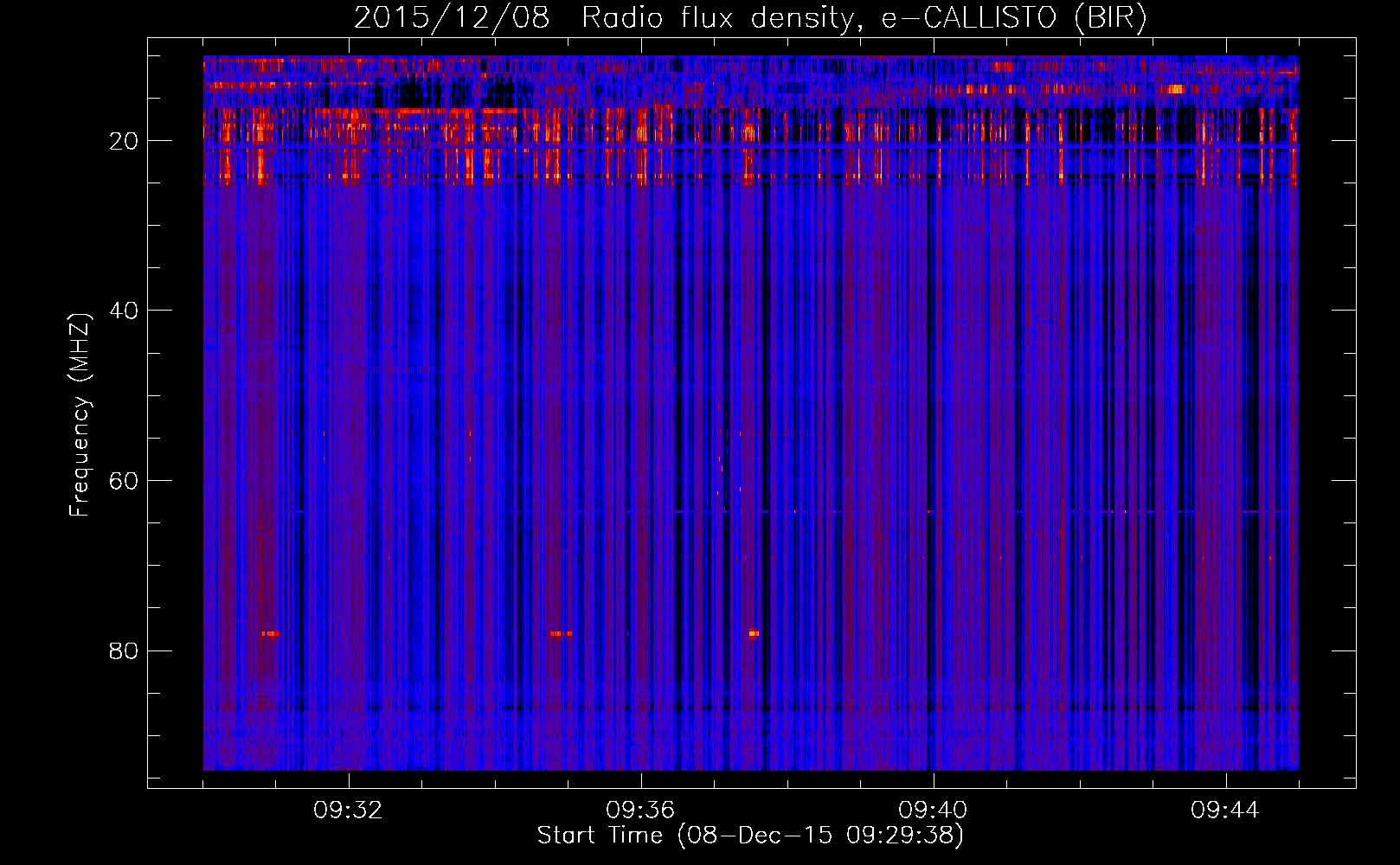
Task: Select the 09:44 time tick label
Action: tap(1225, 811)
